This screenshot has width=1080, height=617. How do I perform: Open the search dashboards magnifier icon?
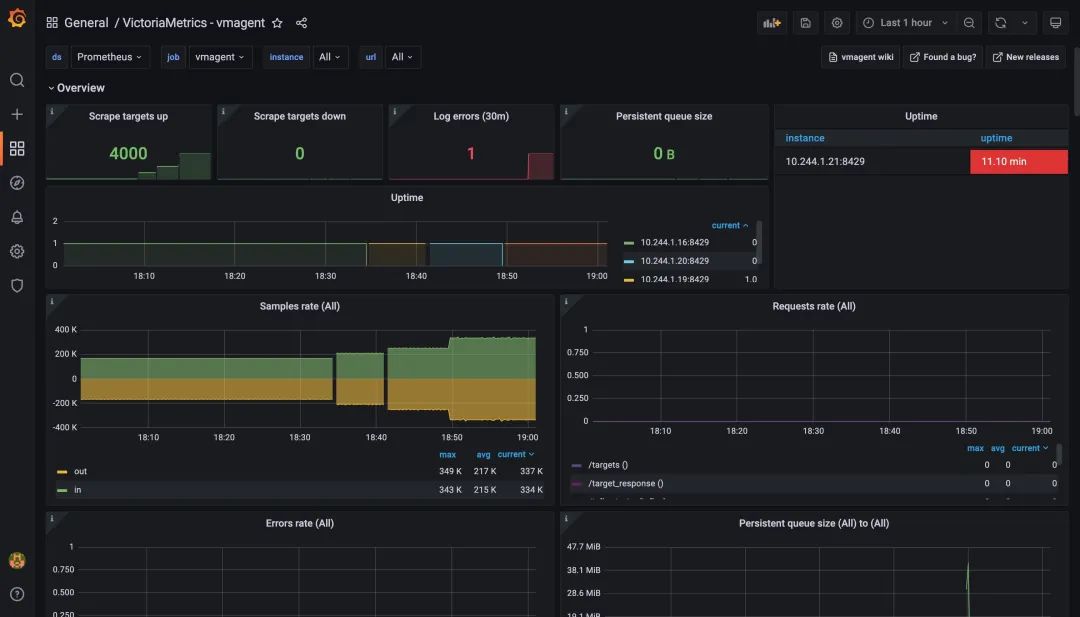[17, 80]
